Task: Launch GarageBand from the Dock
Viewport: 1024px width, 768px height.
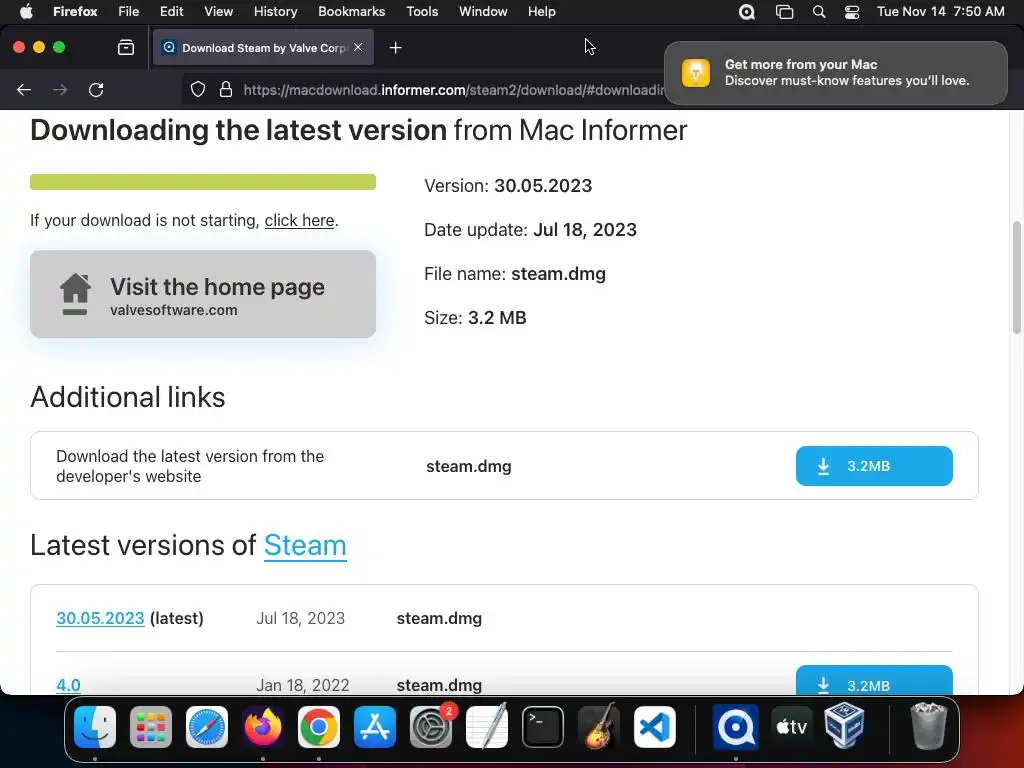Action: click(599, 727)
